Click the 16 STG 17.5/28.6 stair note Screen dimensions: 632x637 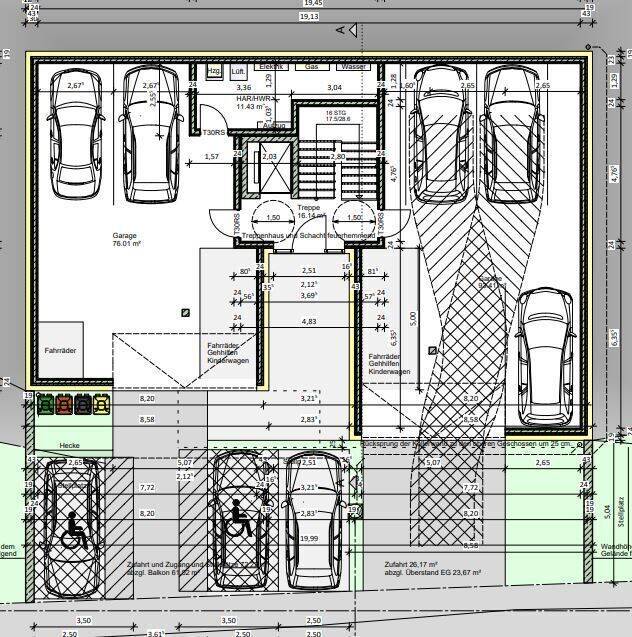coord(338,116)
